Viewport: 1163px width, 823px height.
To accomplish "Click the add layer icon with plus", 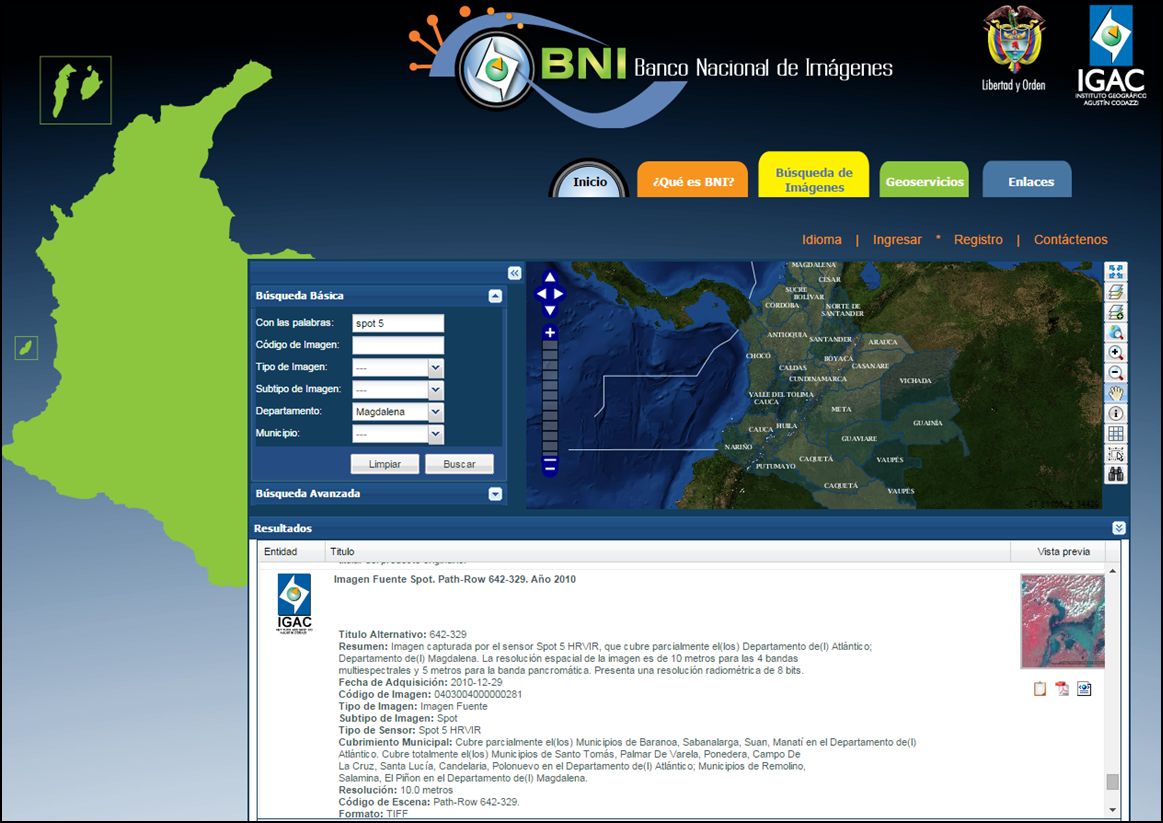I will click(1116, 312).
